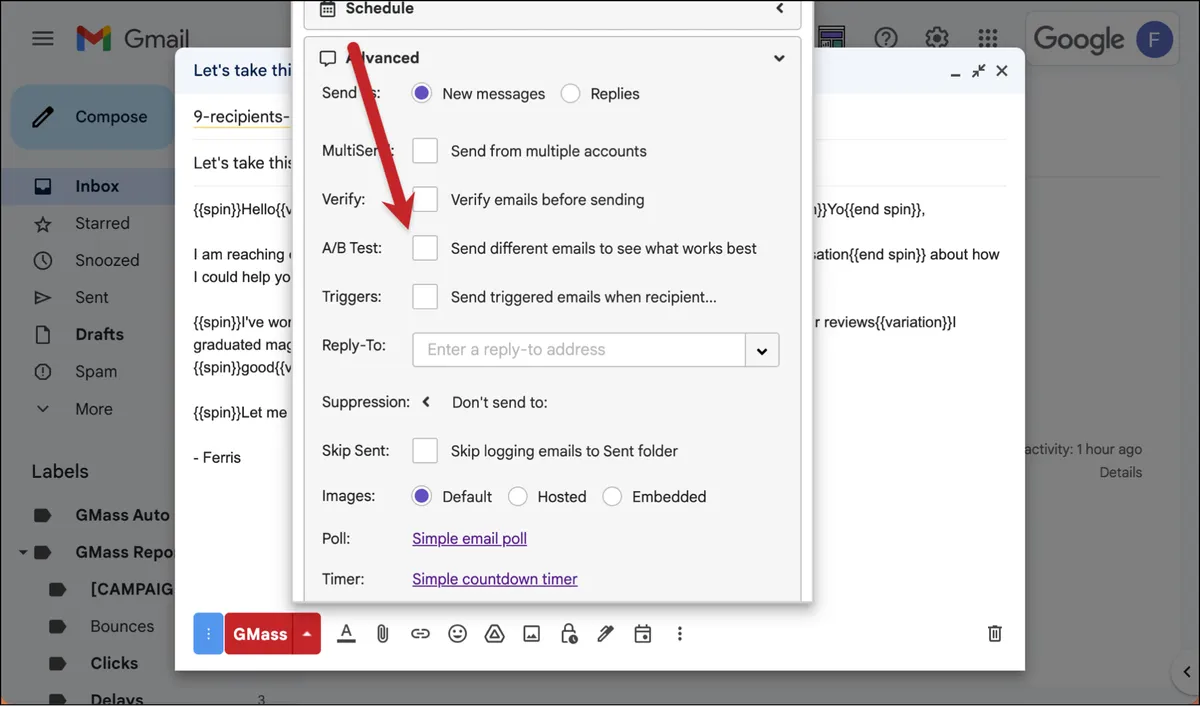This screenshot has width=1200, height=706.
Task: Collapse the Advanced section chevron
Action: [x=780, y=58]
